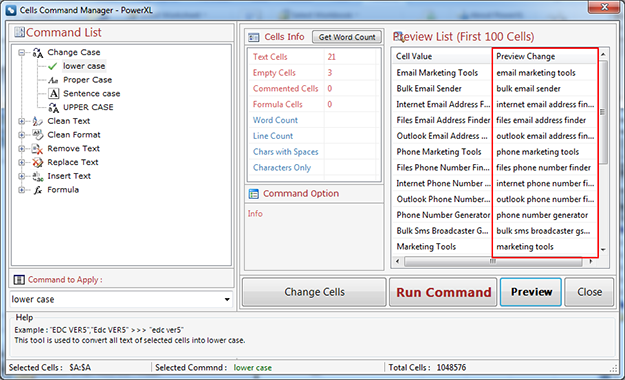Viewport: 625px width, 380px height.
Task: Click the Proper Case Aa icon
Action: [53, 80]
